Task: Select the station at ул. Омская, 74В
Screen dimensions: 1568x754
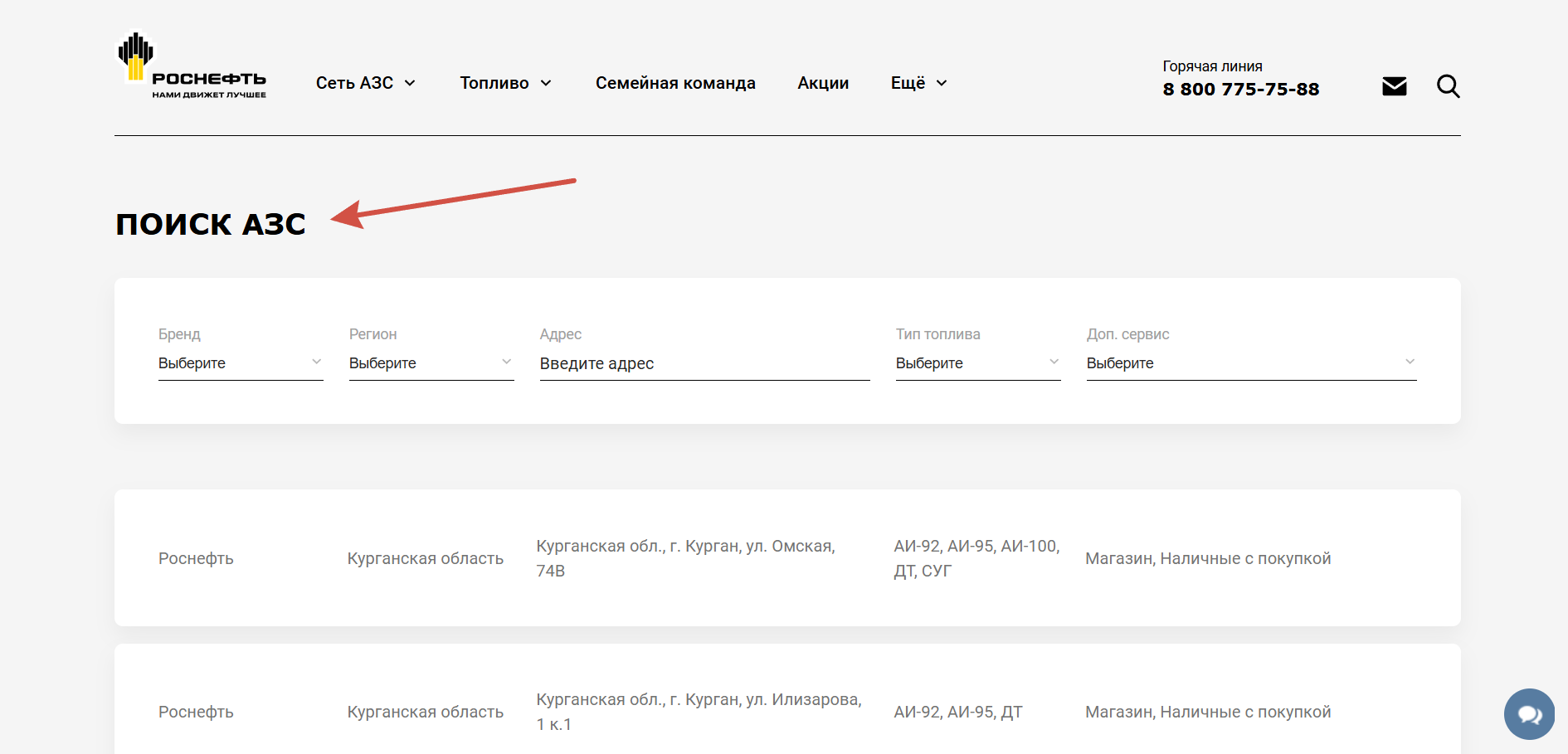Action: 787,557
